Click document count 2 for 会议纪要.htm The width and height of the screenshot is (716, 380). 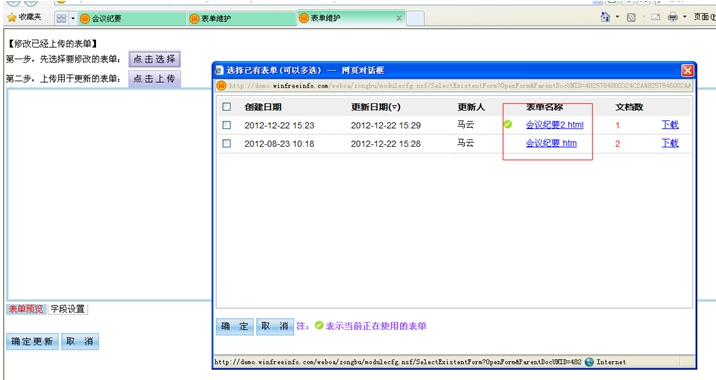pyautogui.click(x=617, y=144)
